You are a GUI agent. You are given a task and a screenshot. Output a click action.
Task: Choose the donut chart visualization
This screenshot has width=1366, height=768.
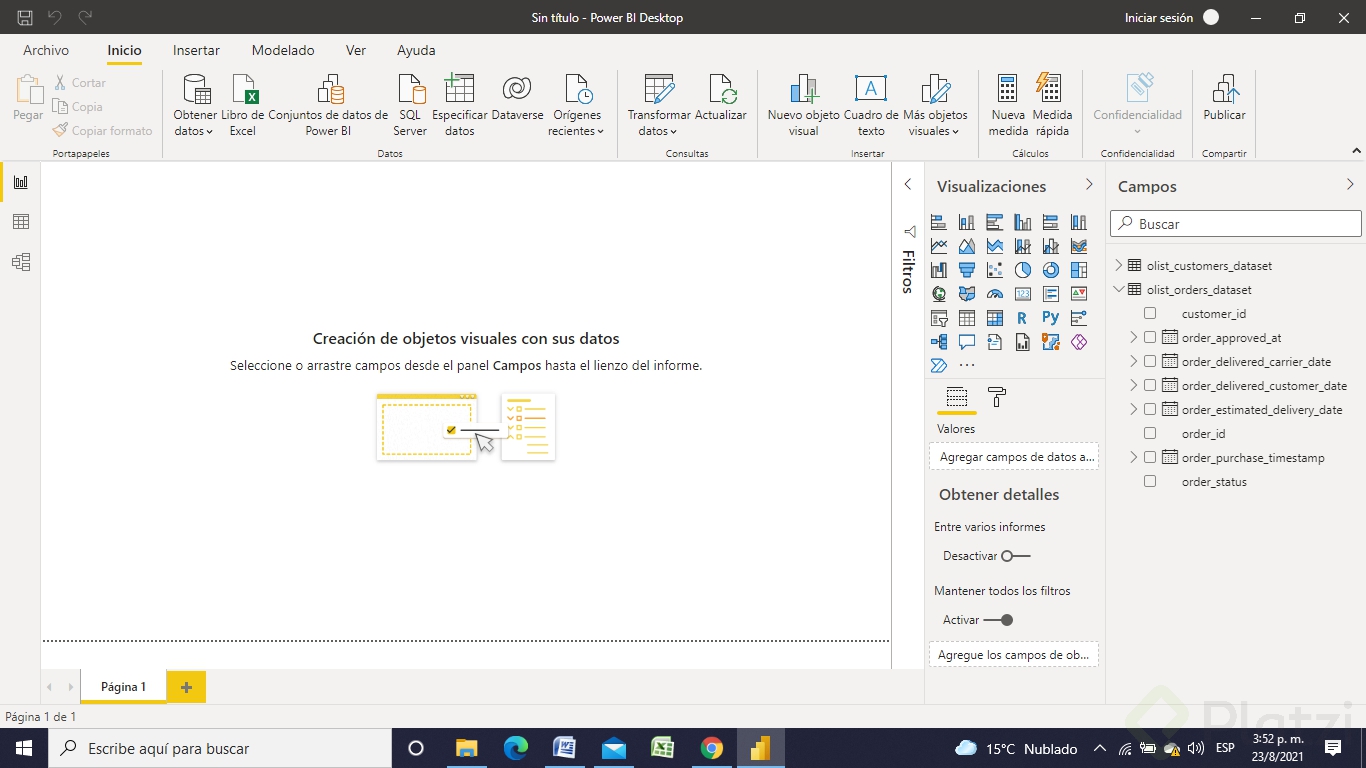click(x=1050, y=270)
